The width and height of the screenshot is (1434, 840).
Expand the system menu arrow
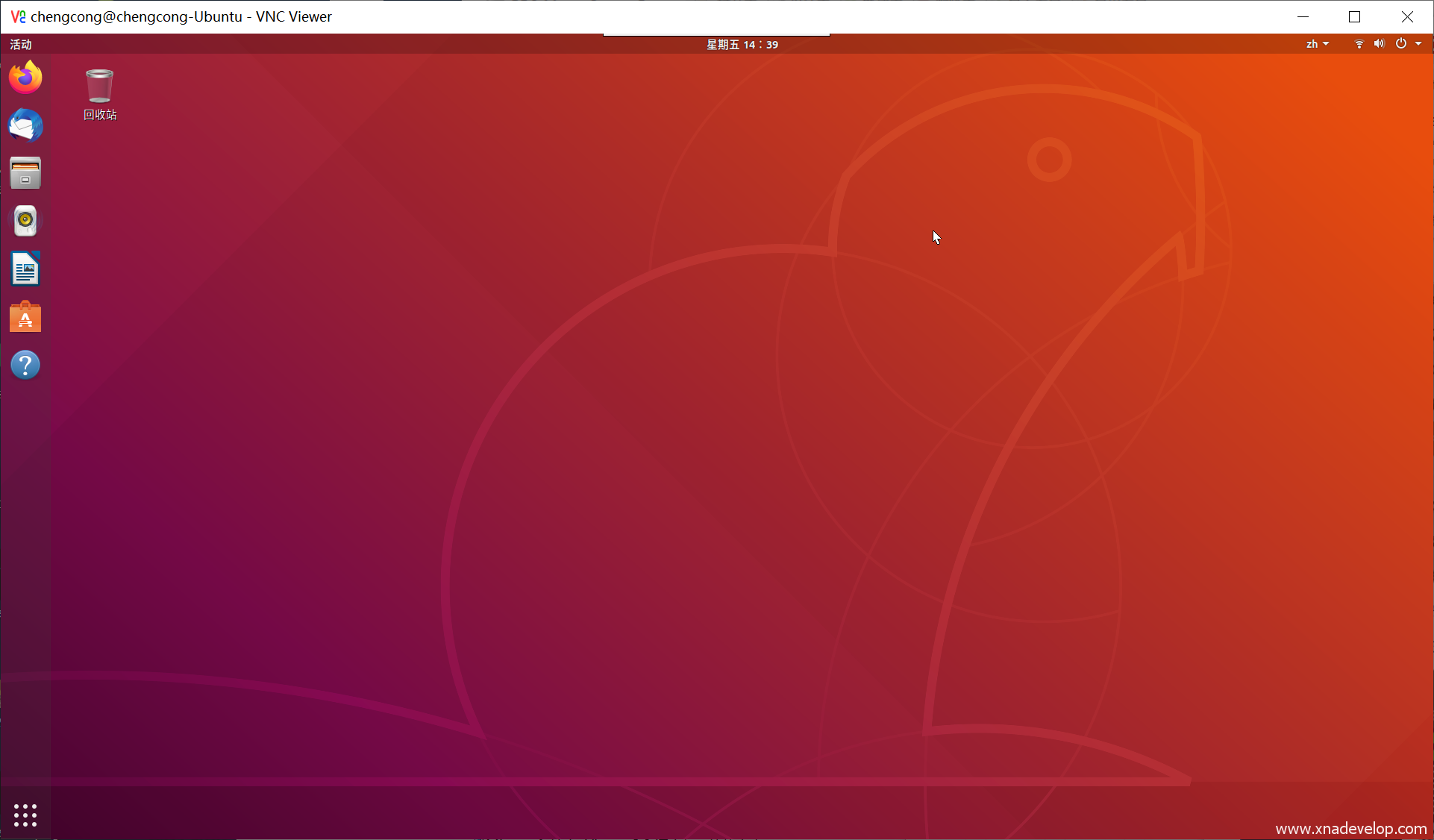pos(1418,44)
